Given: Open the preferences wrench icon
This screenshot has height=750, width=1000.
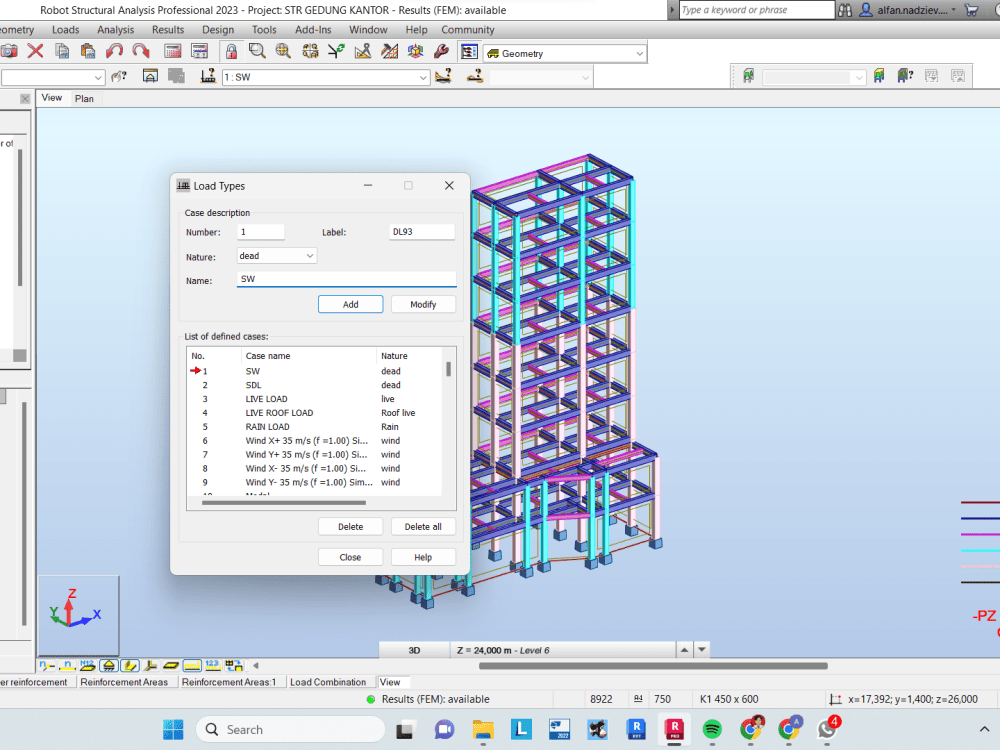Looking at the screenshot, I should point(442,51).
